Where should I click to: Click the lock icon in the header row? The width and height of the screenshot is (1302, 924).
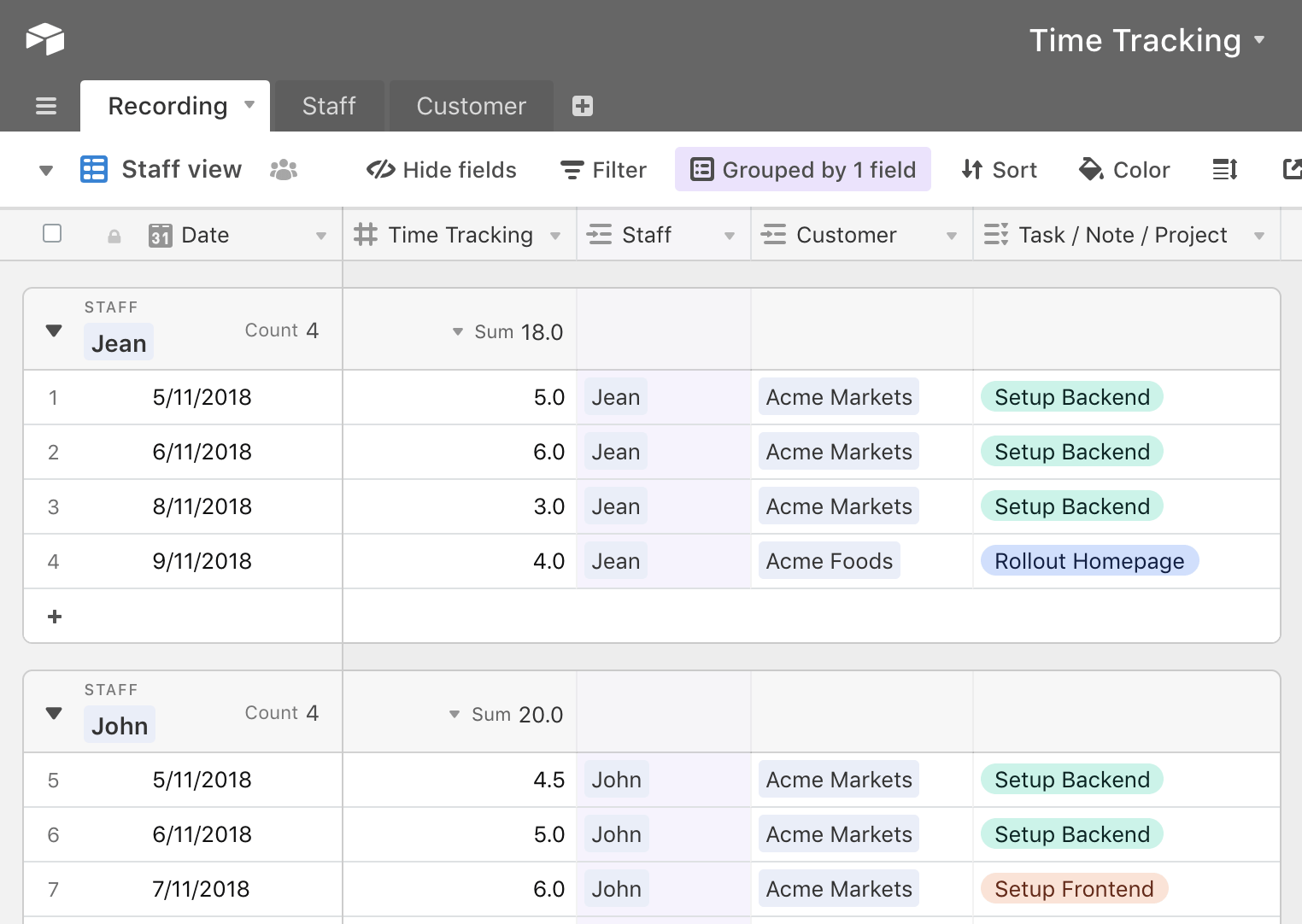[114, 235]
